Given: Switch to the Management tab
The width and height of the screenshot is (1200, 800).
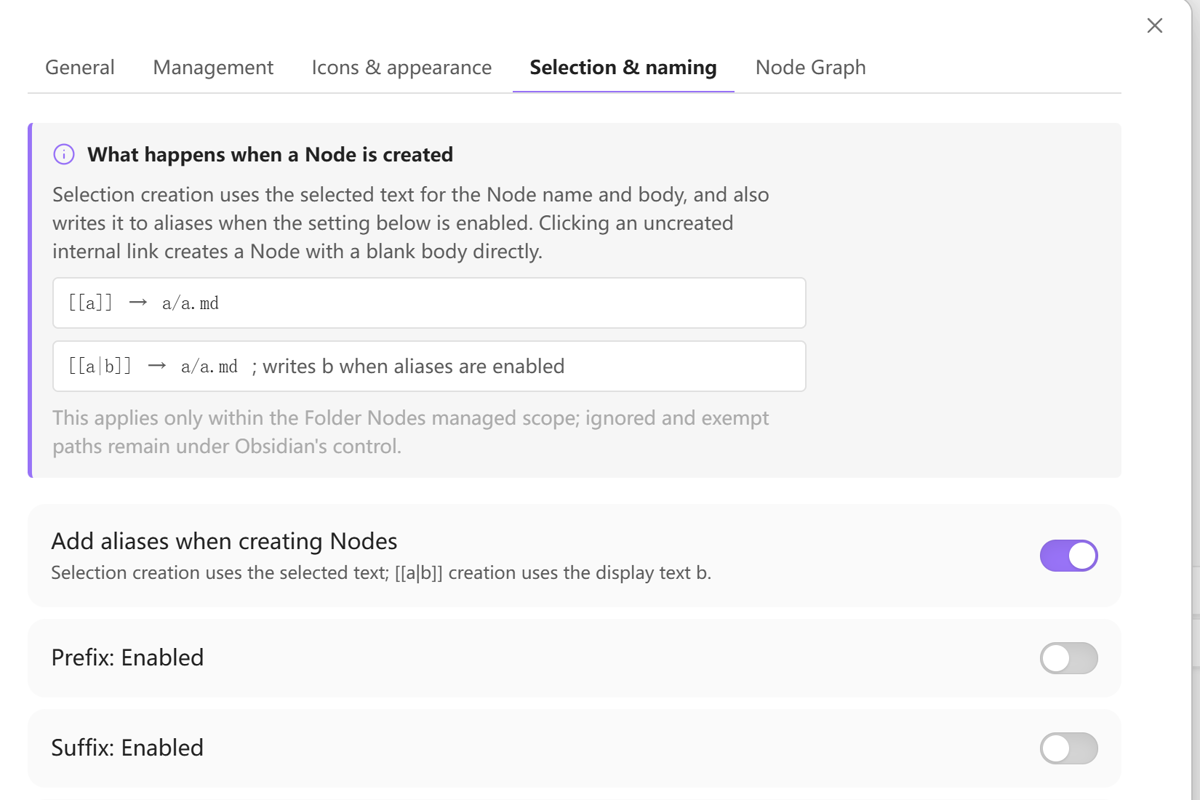Looking at the screenshot, I should pos(213,67).
